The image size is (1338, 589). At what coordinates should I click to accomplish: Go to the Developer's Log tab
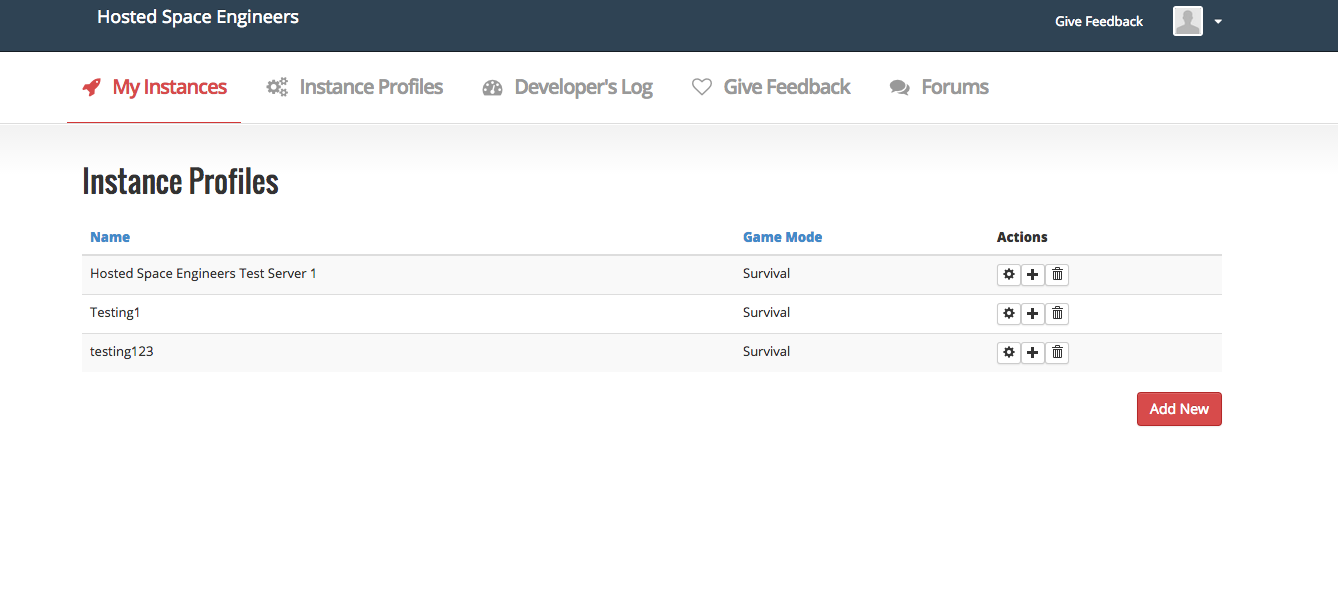(568, 87)
